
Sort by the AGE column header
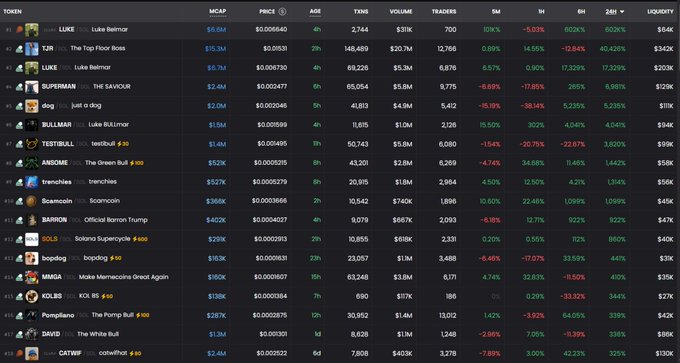pos(315,12)
